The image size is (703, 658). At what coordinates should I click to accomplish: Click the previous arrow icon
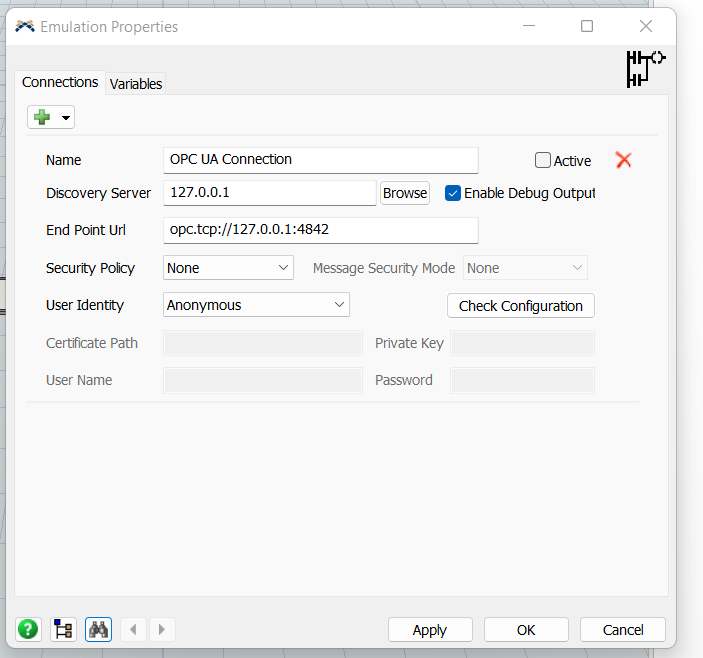[x=133, y=629]
